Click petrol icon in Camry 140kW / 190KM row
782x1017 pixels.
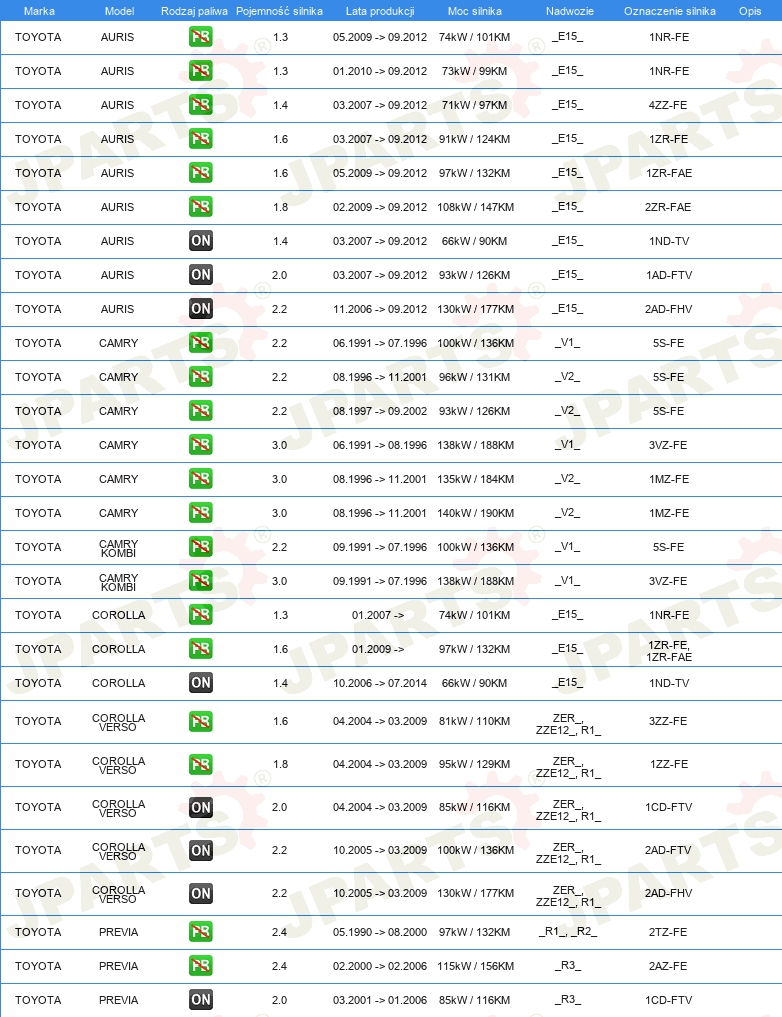200,513
